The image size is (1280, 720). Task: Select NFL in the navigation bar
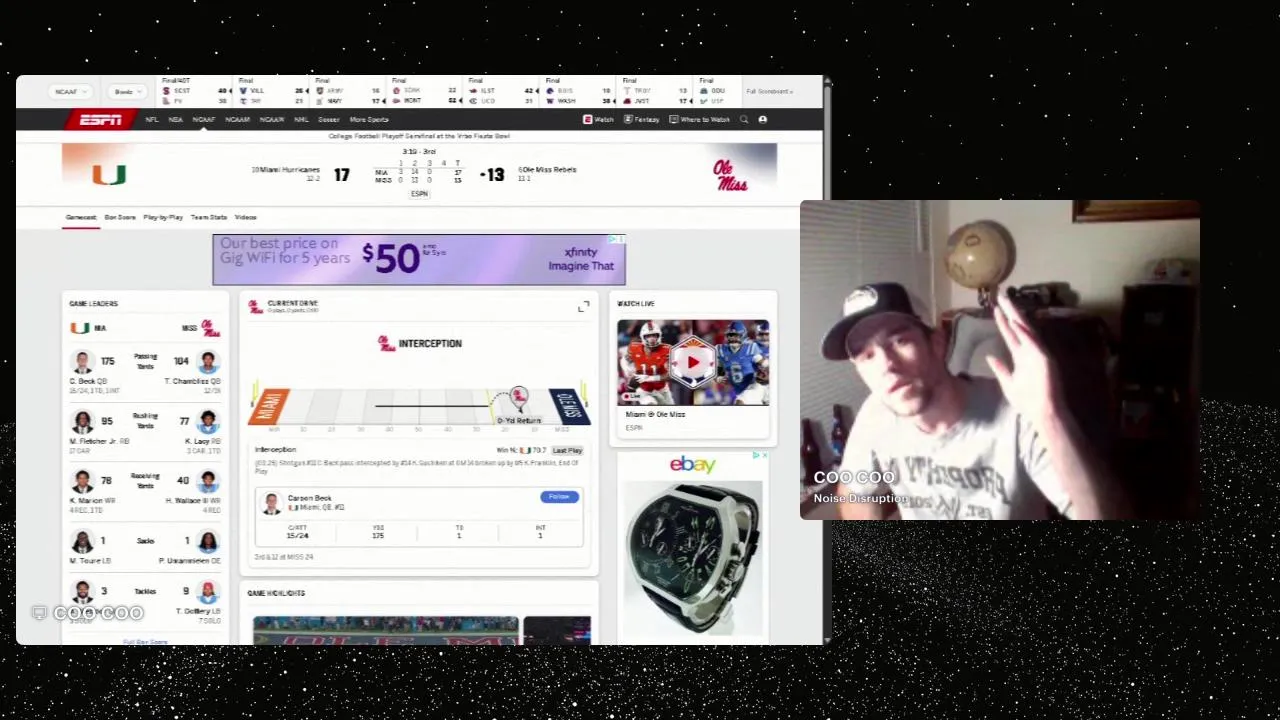pos(152,119)
